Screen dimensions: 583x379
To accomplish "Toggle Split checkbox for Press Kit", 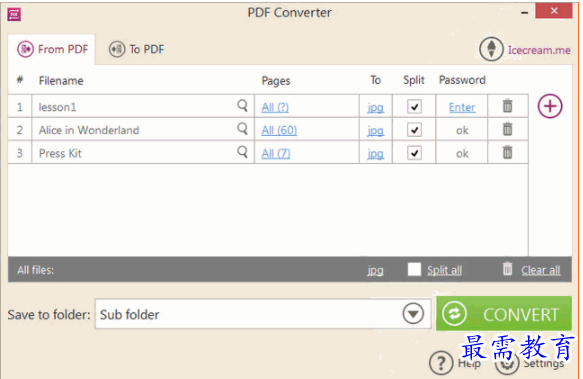I will click(x=414, y=153).
